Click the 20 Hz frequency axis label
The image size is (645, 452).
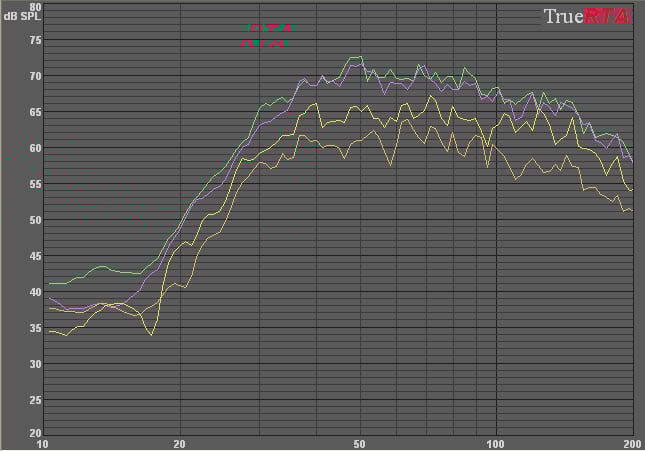[x=179, y=443]
